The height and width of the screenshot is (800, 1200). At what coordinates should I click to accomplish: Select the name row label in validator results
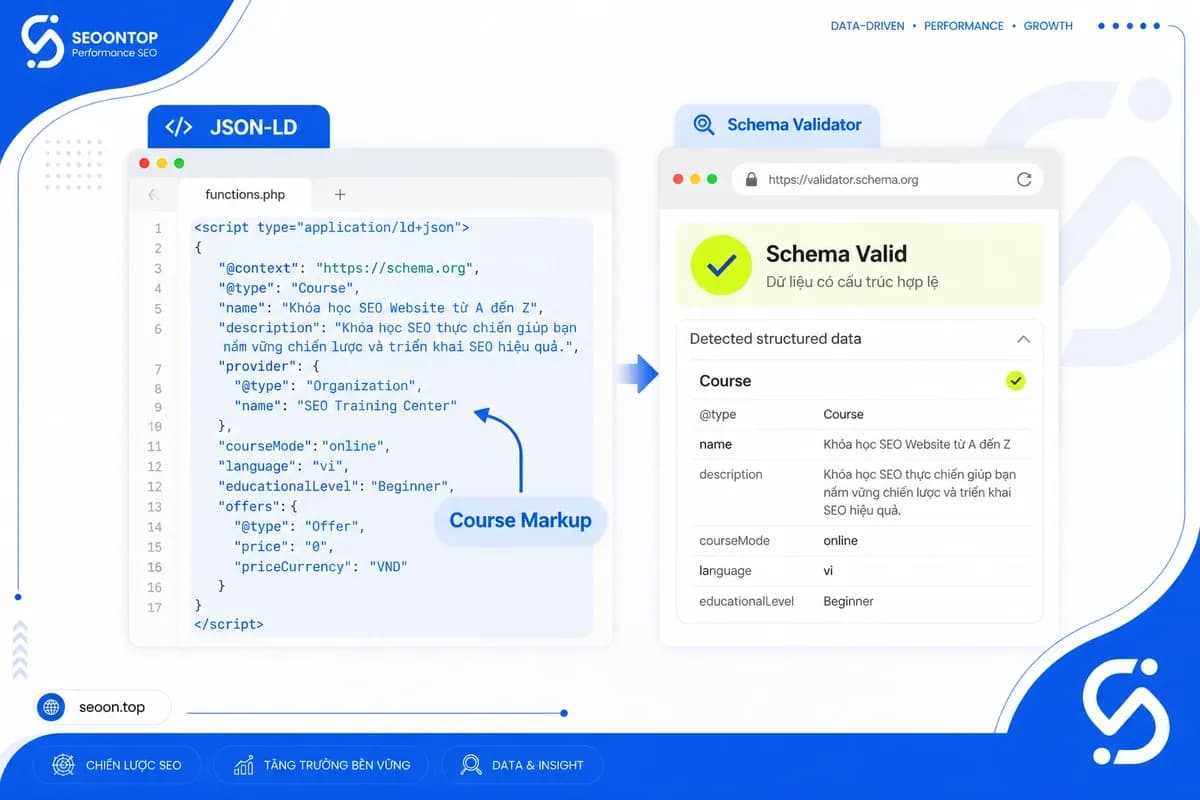(715, 444)
